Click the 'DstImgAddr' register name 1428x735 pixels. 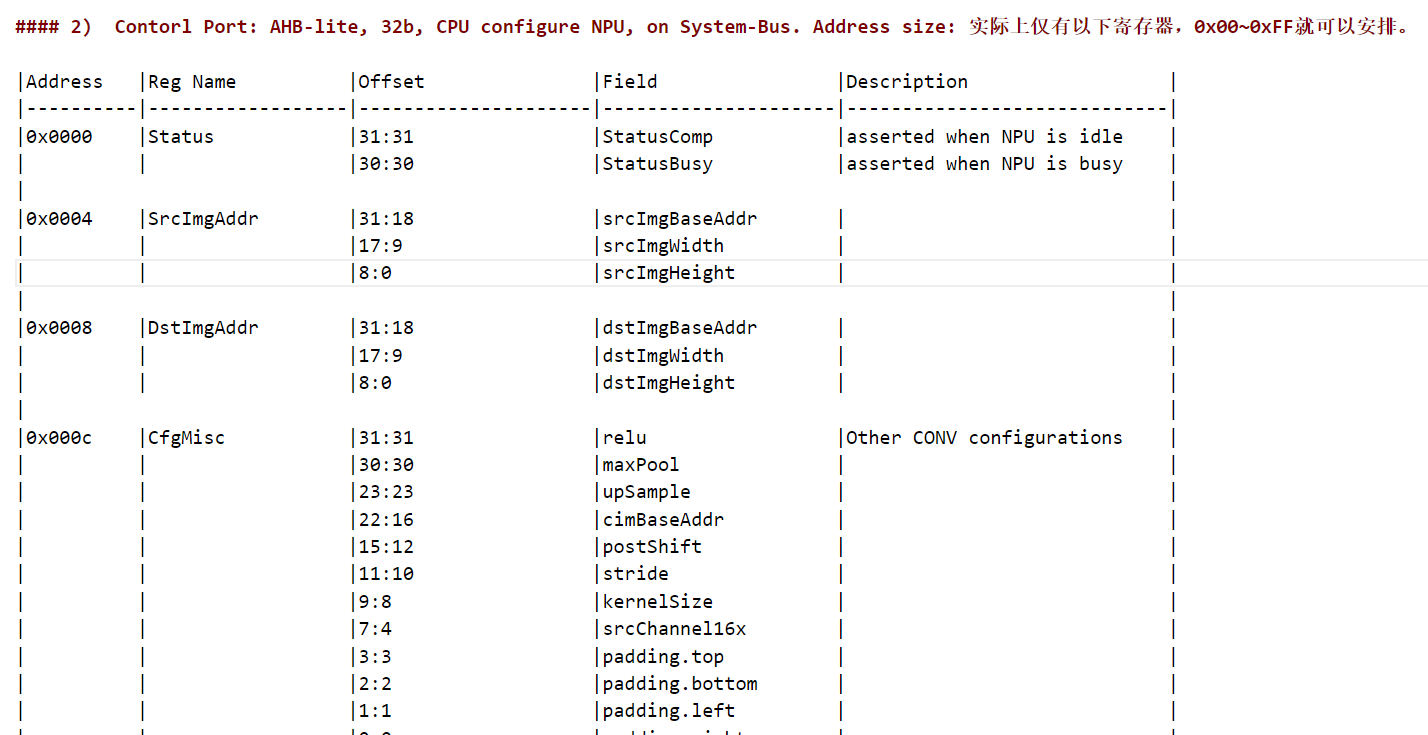click(x=203, y=328)
